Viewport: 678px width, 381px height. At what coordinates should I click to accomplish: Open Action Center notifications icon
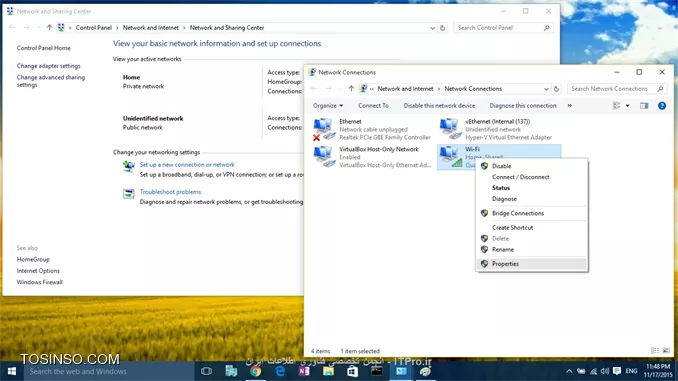coord(617,371)
